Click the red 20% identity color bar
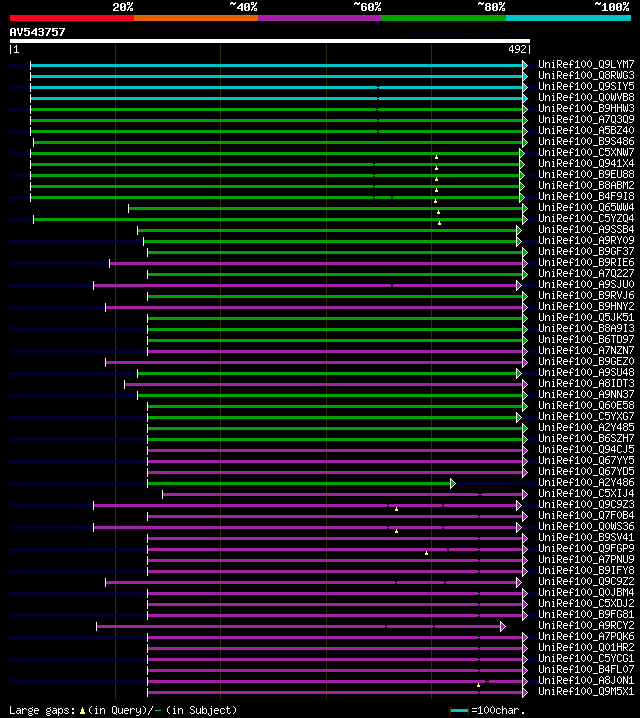This screenshot has height=718, width=640. tap(72, 18)
